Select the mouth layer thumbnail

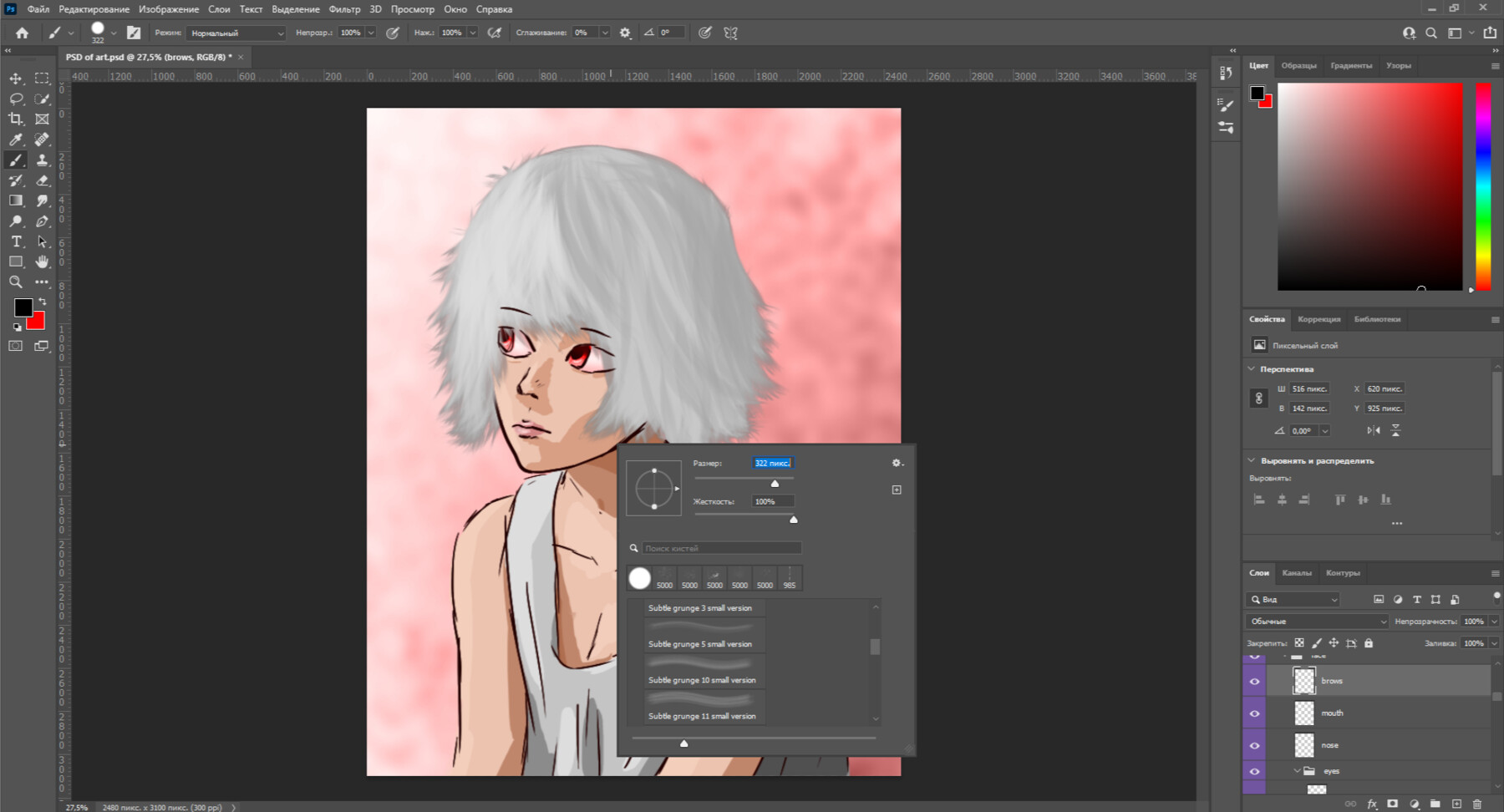(1304, 713)
